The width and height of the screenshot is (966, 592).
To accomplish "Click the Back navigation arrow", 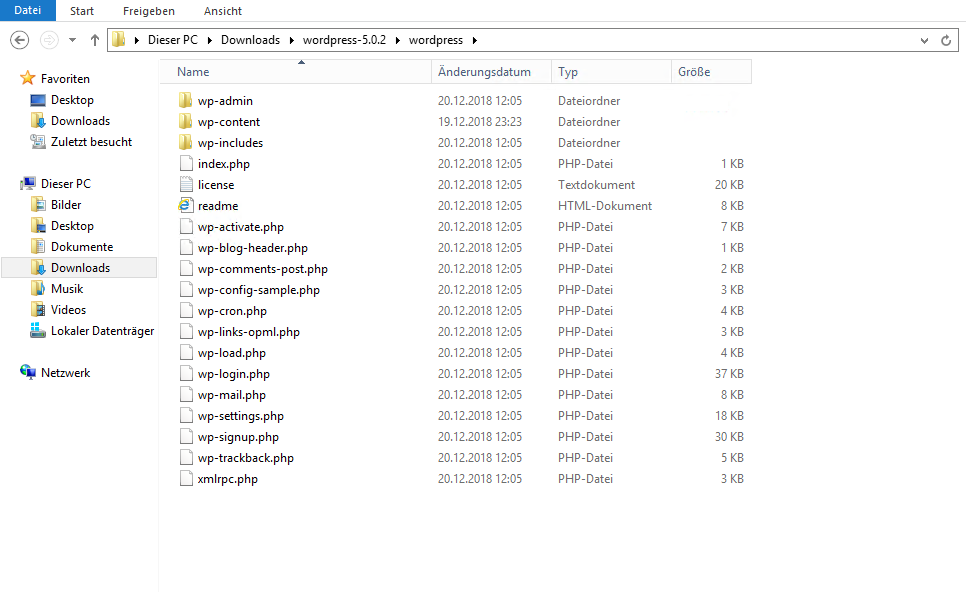I will pos(20,40).
